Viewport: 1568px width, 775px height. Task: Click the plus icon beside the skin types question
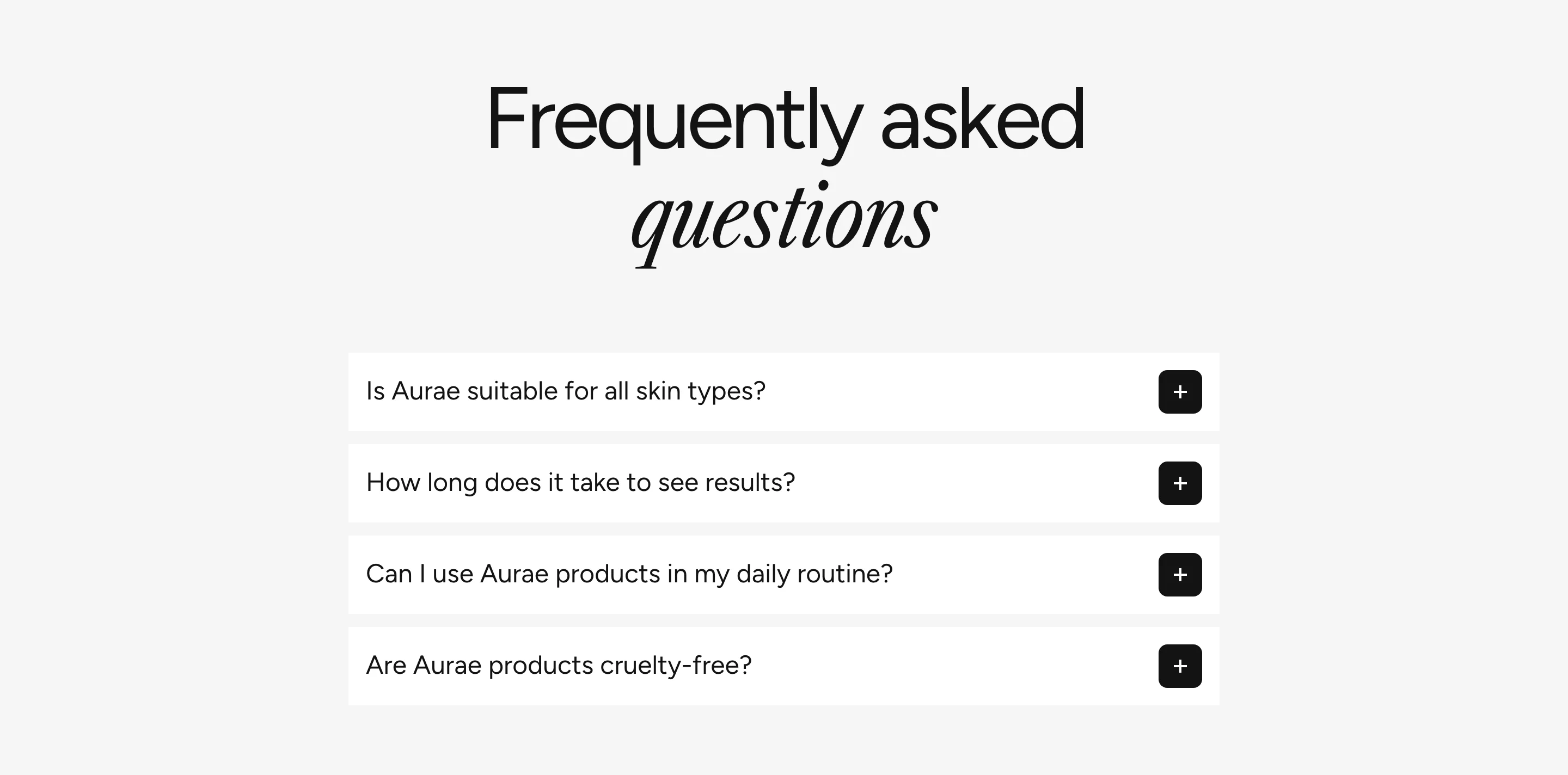click(1180, 392)
